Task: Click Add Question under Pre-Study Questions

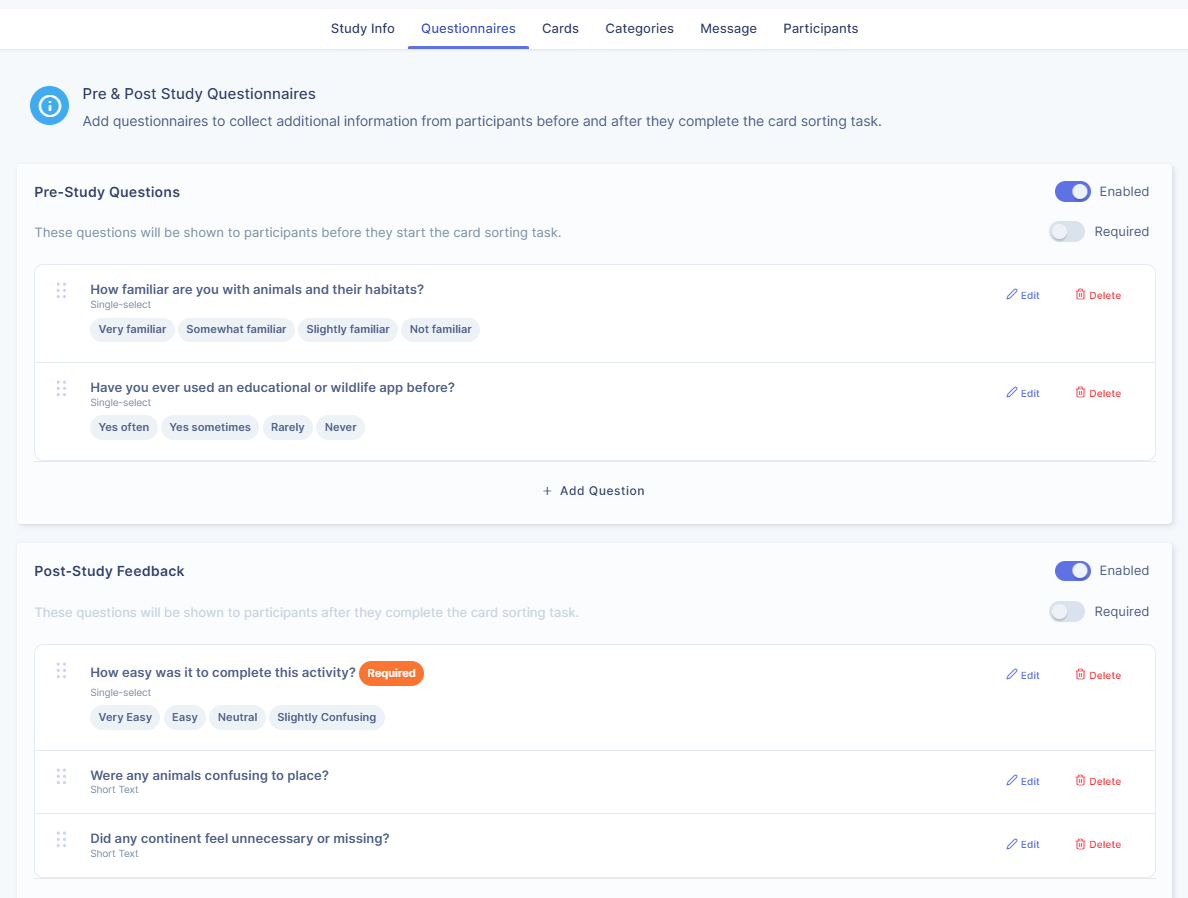Action: [594, 491]
